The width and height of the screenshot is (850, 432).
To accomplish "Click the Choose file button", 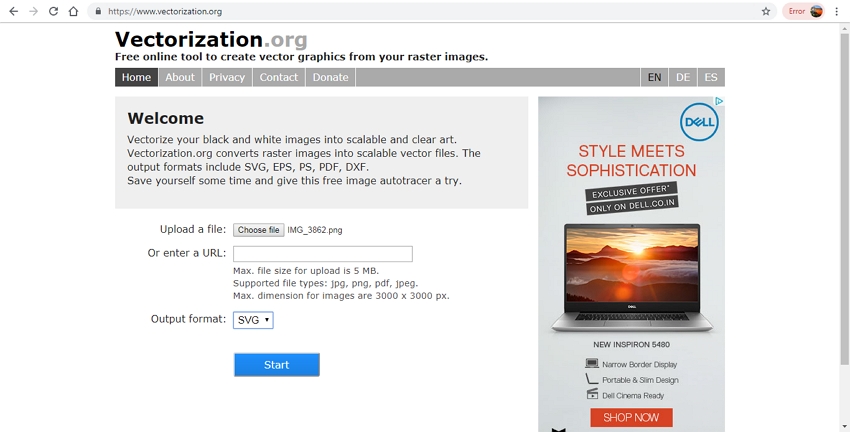I will pos(259,230).
